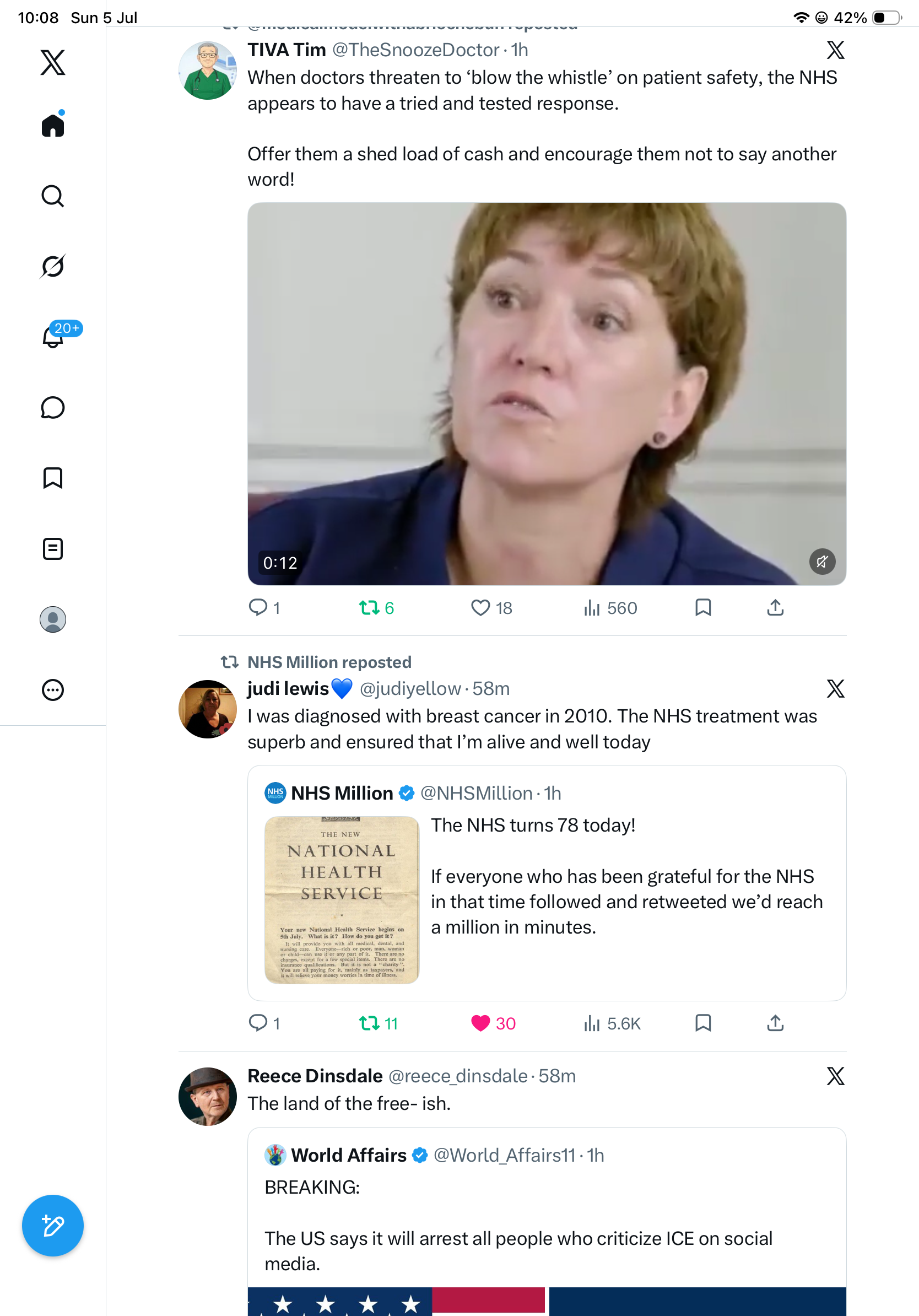Open Grok menu on judi lewis post
Image resolution: width=919 pixels, height=1316 pixels.
point(835,688)
